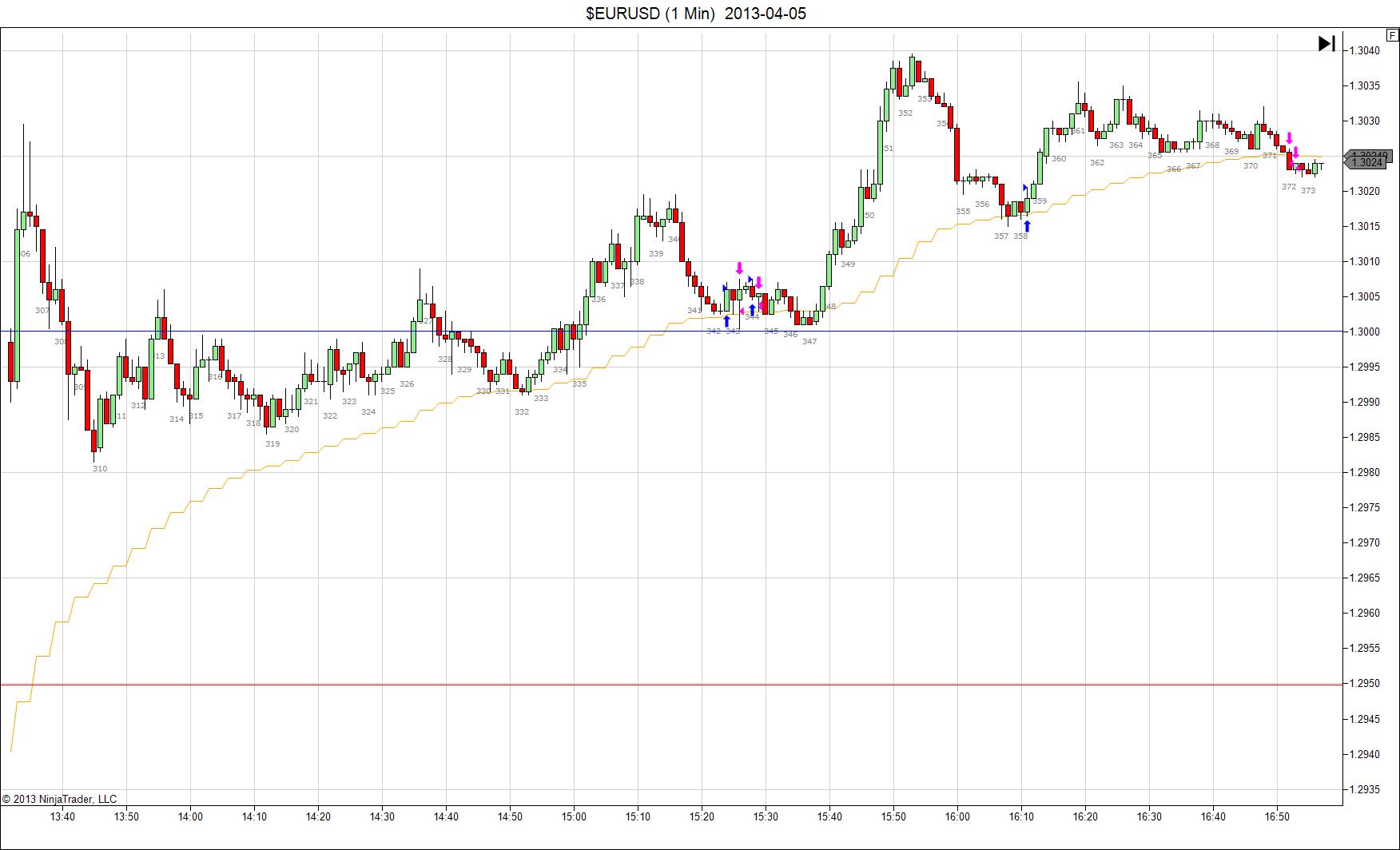This screenshot has width=1400, height=850.
Task: Click the bar number label 319
Action: point(272,443)
